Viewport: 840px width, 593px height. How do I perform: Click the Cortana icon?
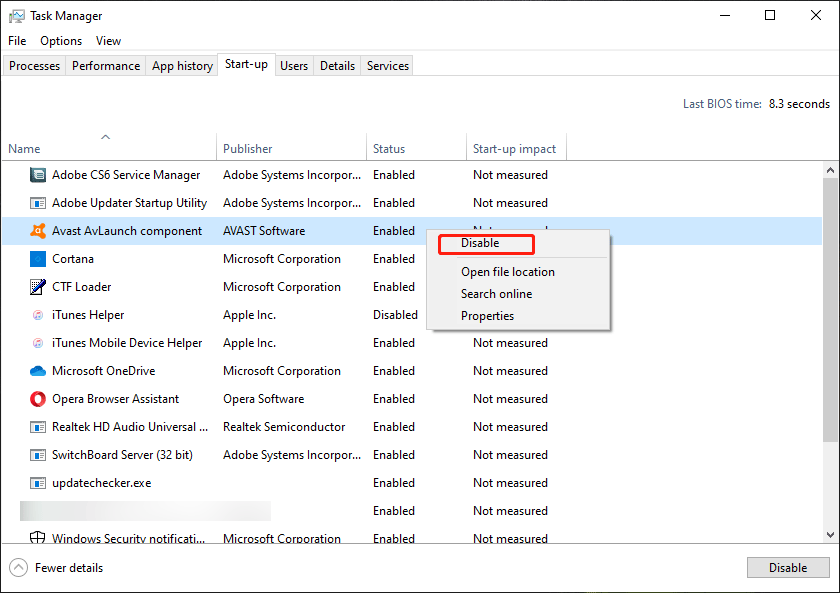click(x=37, y=258)
